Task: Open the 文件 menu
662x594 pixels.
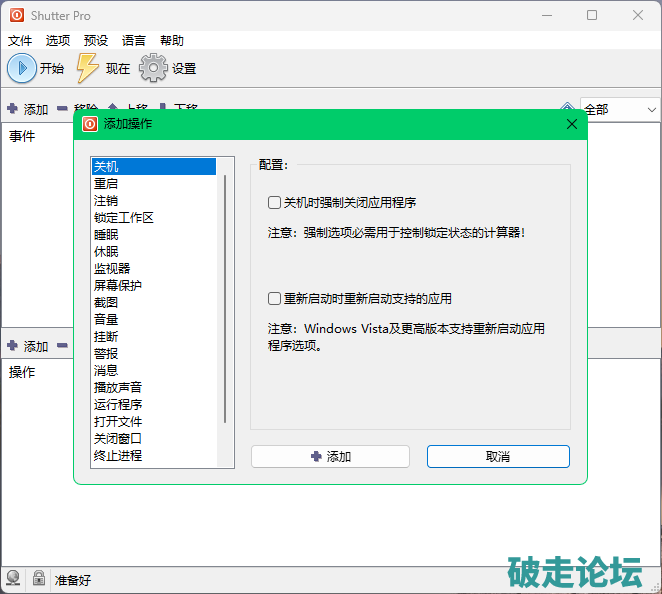Action: point(20,41)
